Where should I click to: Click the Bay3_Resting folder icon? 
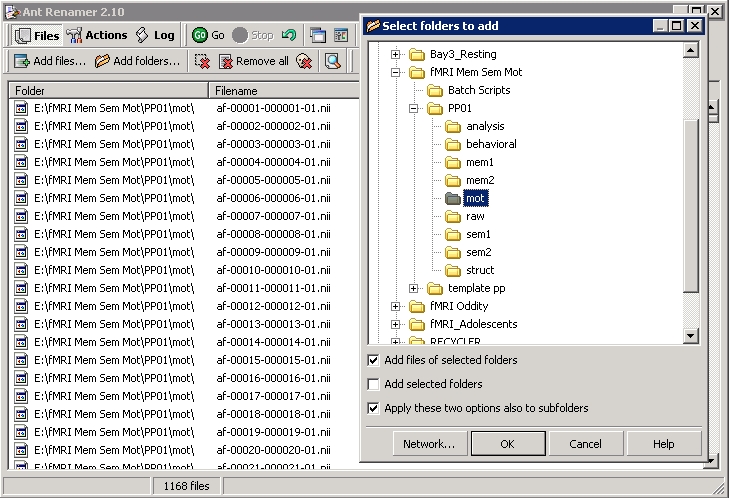[417, 55]
